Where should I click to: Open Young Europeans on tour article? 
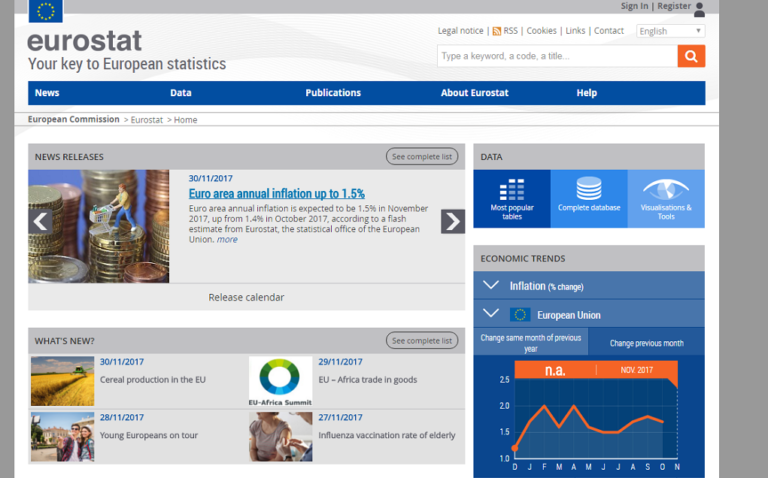[149, 435]
